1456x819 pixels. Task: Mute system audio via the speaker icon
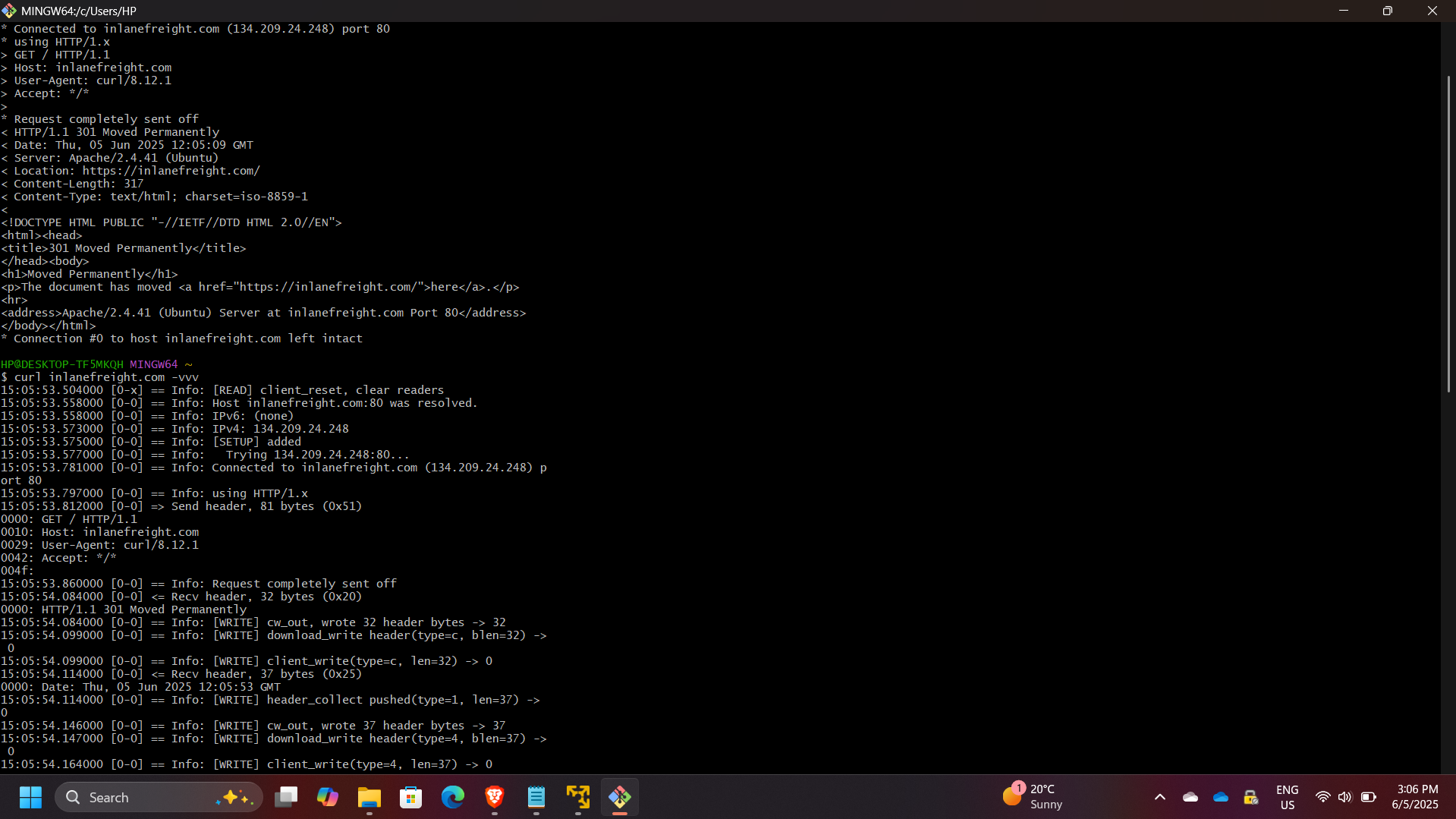click(1345, 798)
